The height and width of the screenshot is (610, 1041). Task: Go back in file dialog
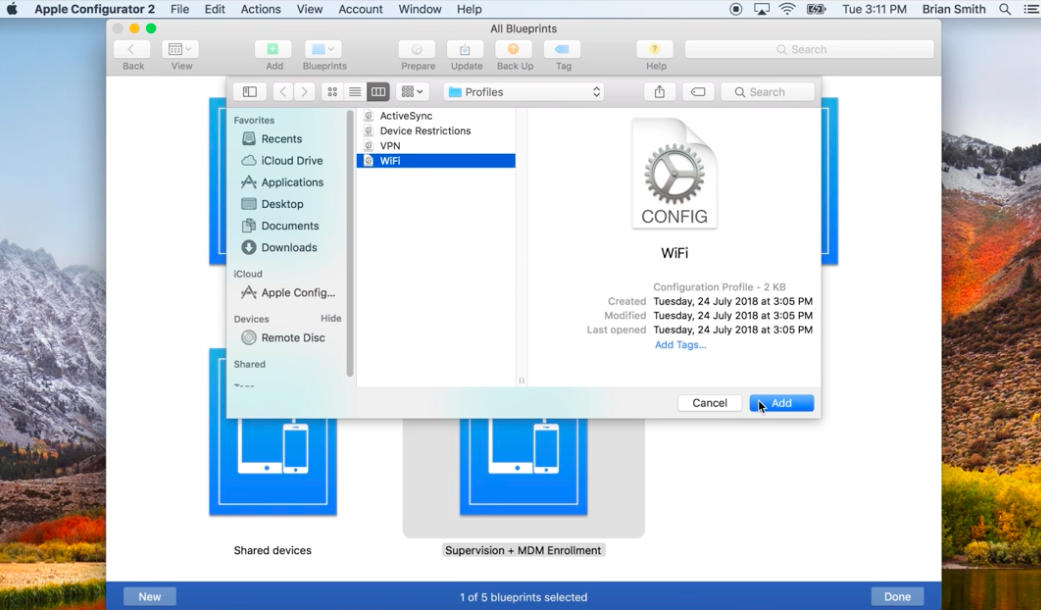(x=283, y=92)
